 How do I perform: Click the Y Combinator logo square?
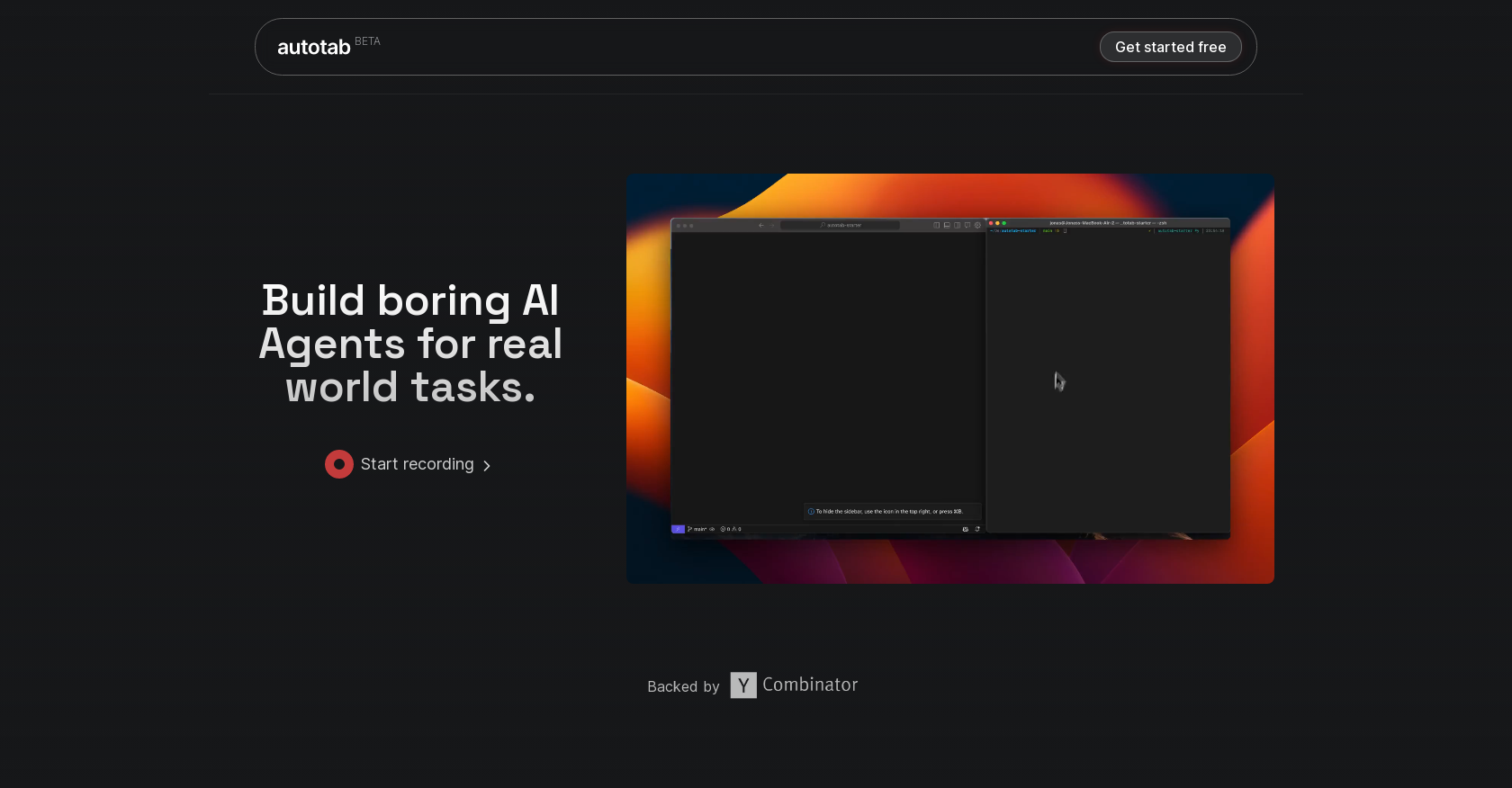point(743,685)
